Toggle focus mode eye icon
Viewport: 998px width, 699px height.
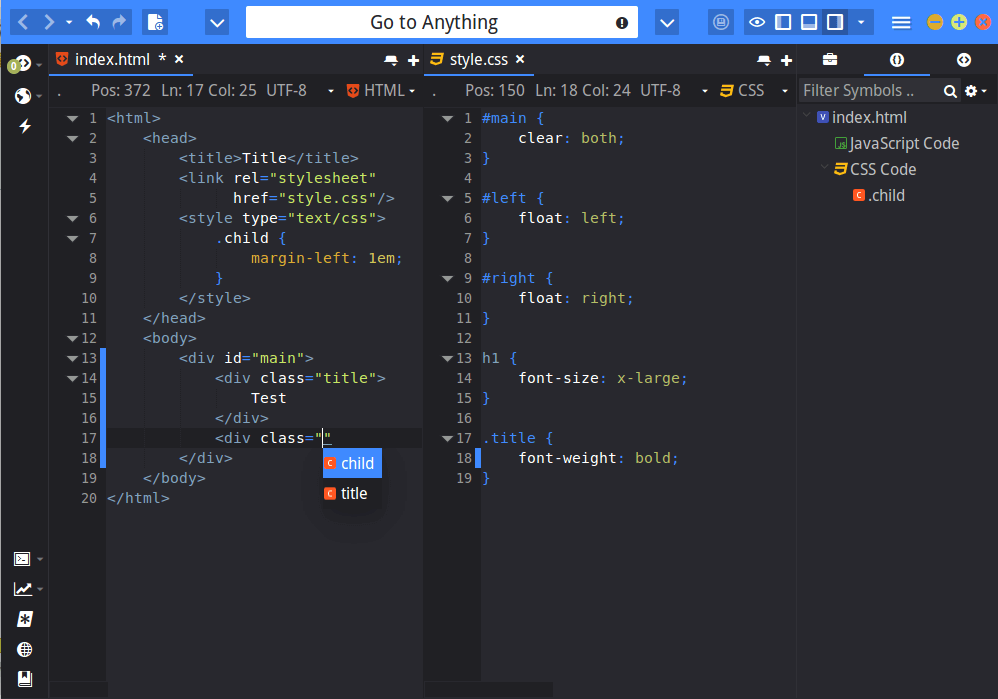coord(757,22)
